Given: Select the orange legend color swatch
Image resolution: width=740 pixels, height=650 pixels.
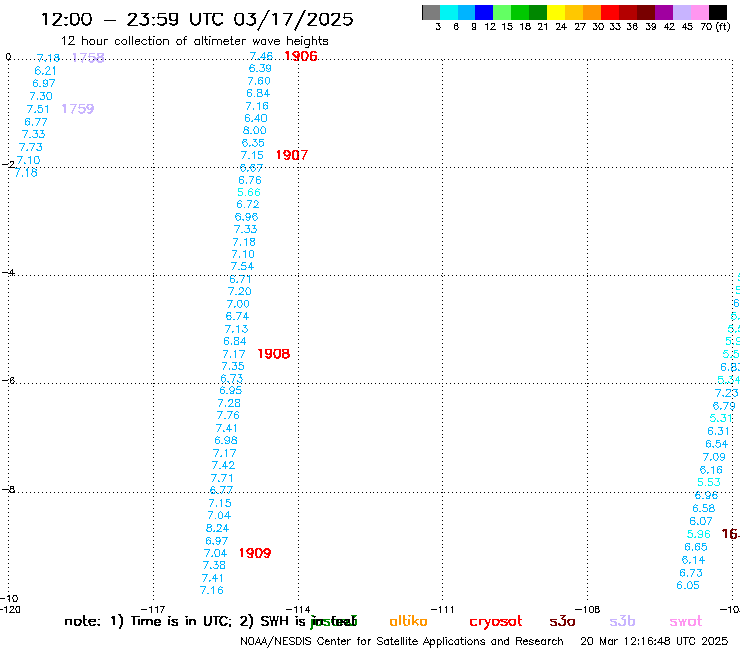Looking at the screenshot, I should point(592,12).
